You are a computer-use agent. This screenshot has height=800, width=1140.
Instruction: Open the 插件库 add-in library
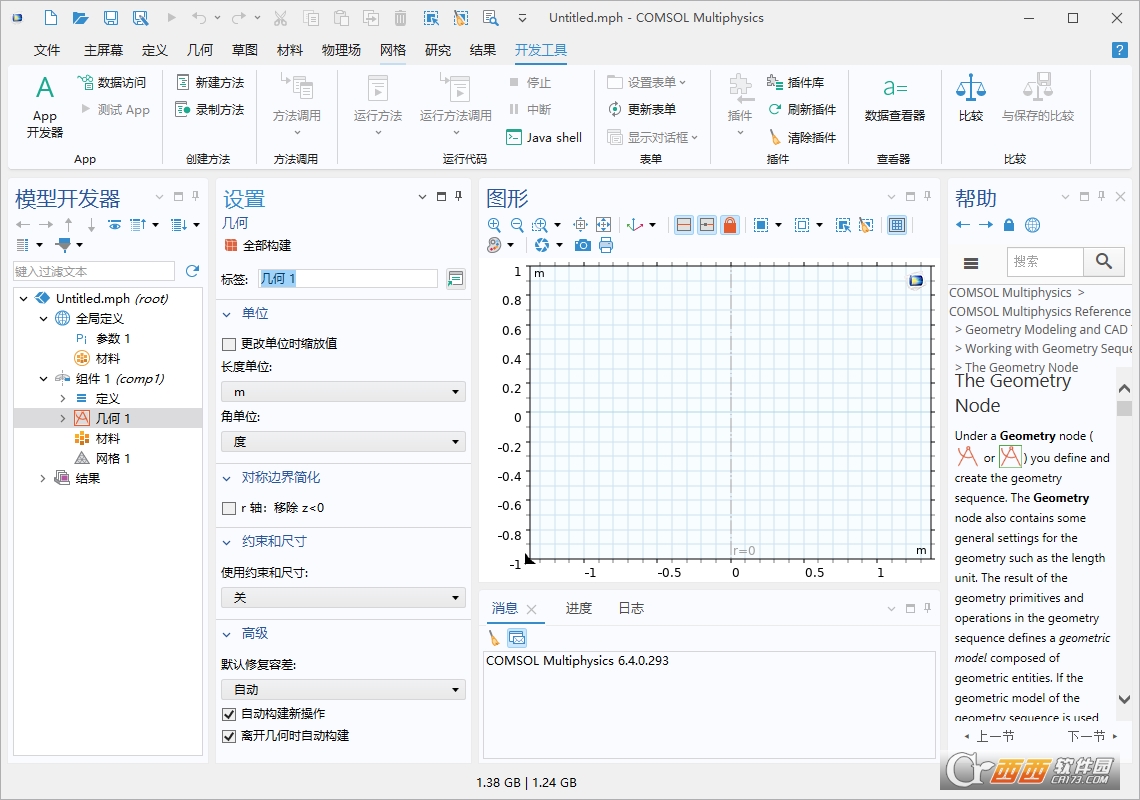pos(795,82)
